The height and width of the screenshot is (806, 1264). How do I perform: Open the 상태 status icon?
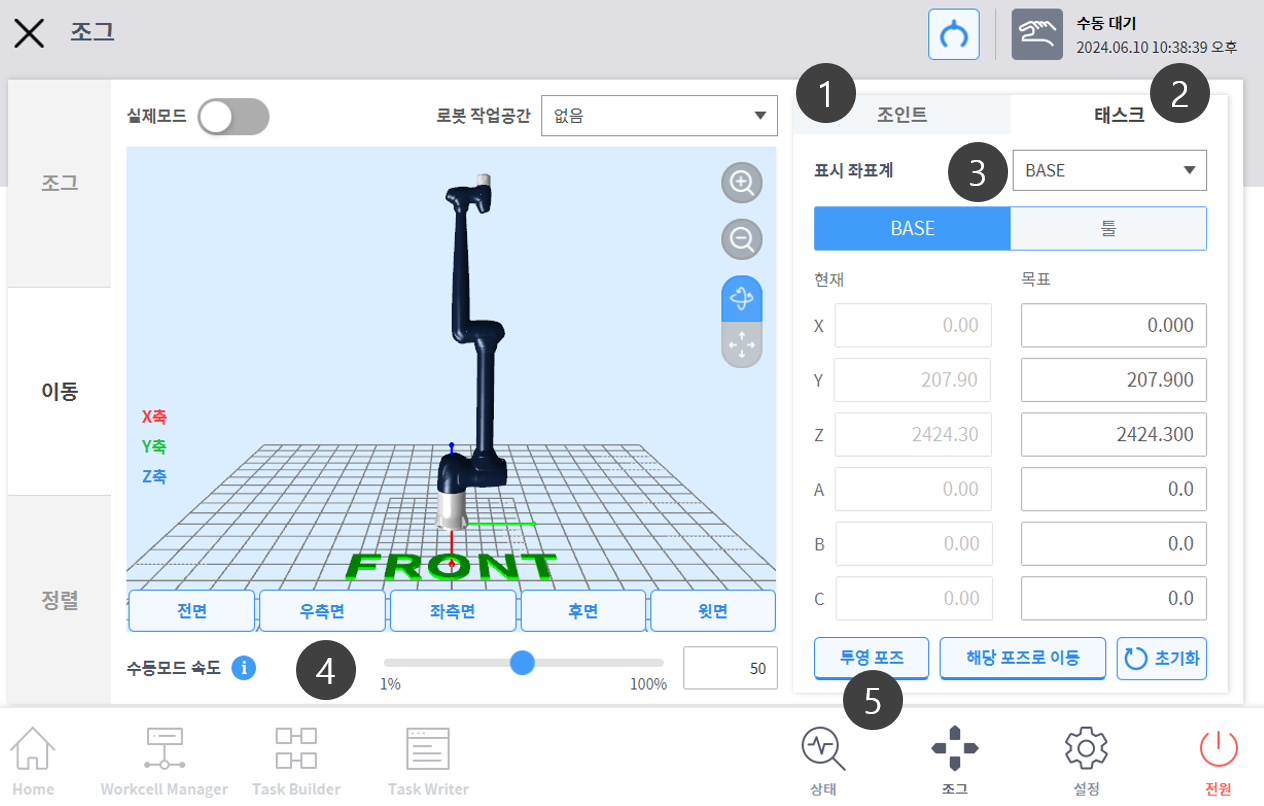tap(823, 761)
